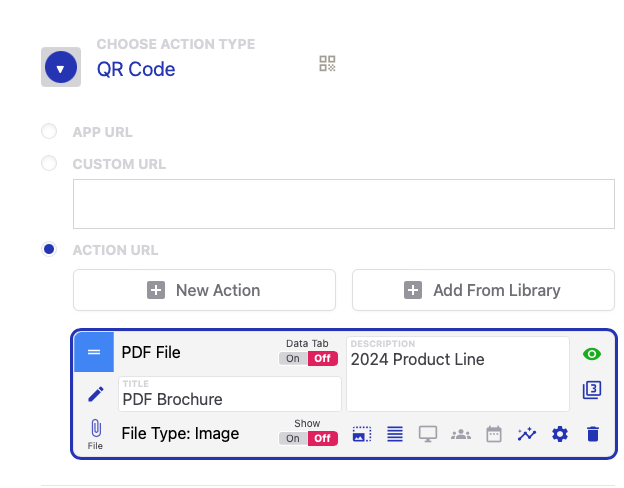Toggle the Show On/Off switch
This screenshot has height=488, width=624.
308,438
